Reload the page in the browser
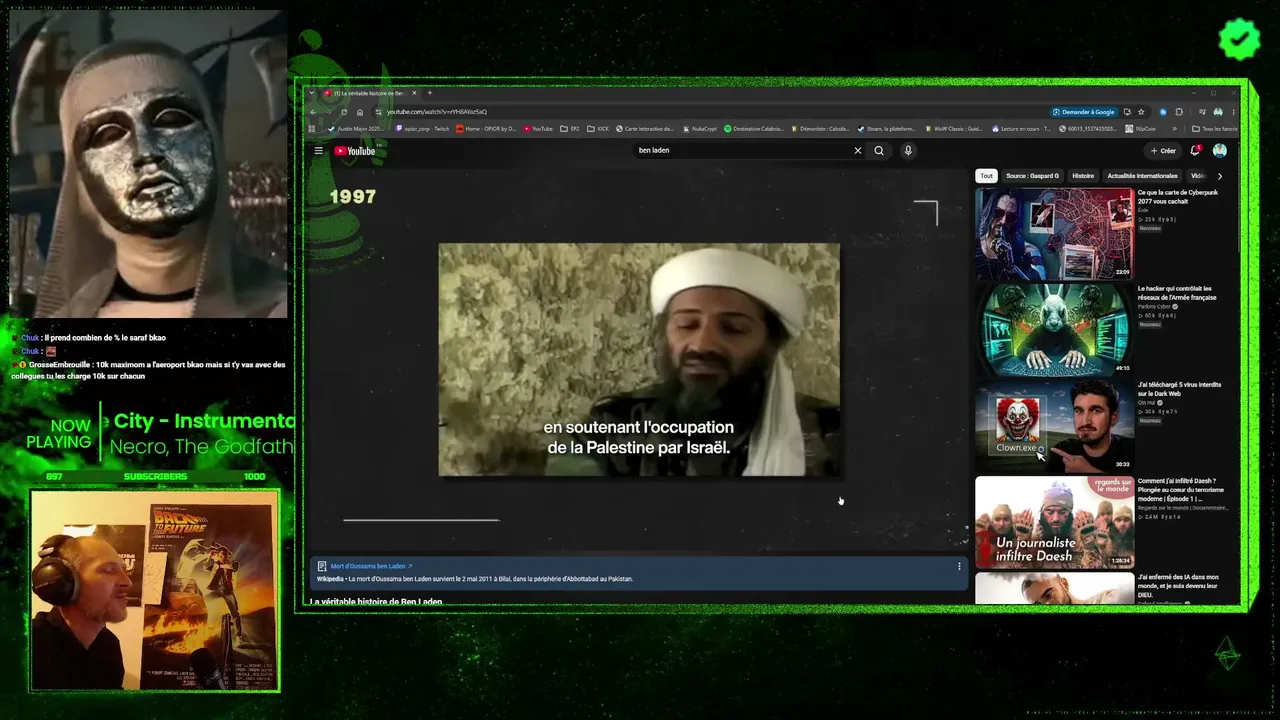 pyautogui.click(x=344, y=112)
